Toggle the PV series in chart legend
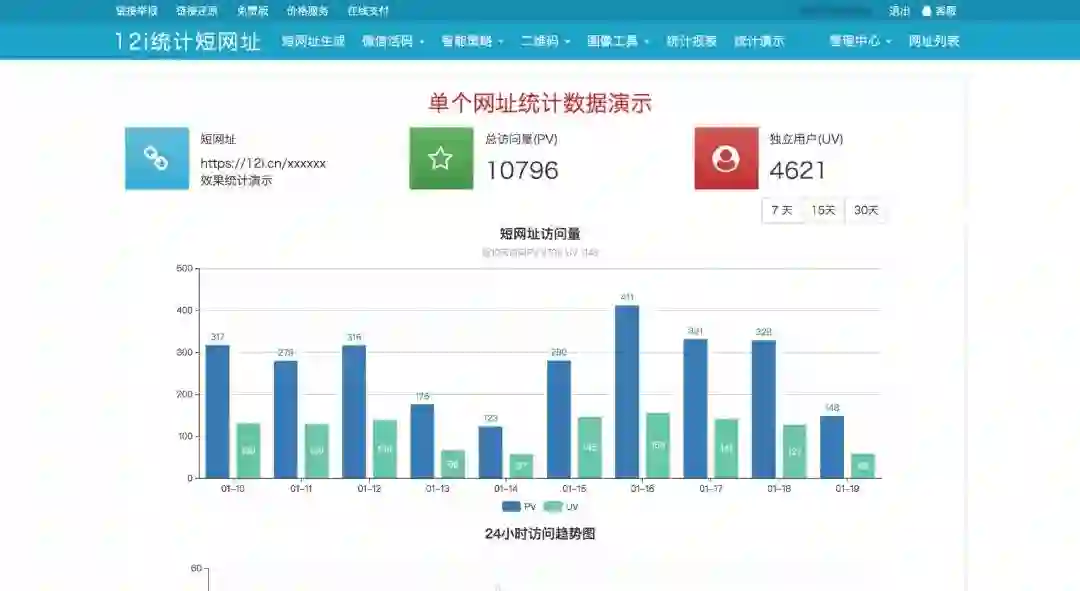 tap(519, 507)
